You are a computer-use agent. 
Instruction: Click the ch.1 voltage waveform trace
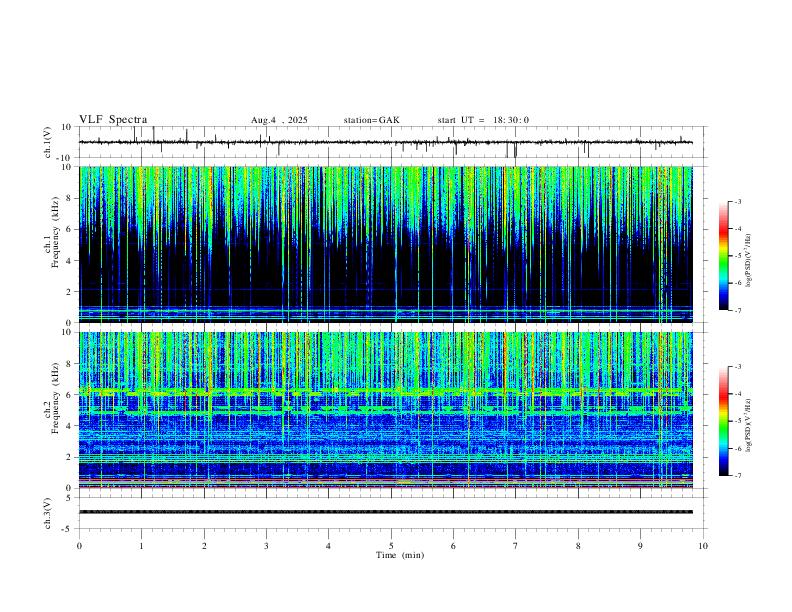point(385,142)
